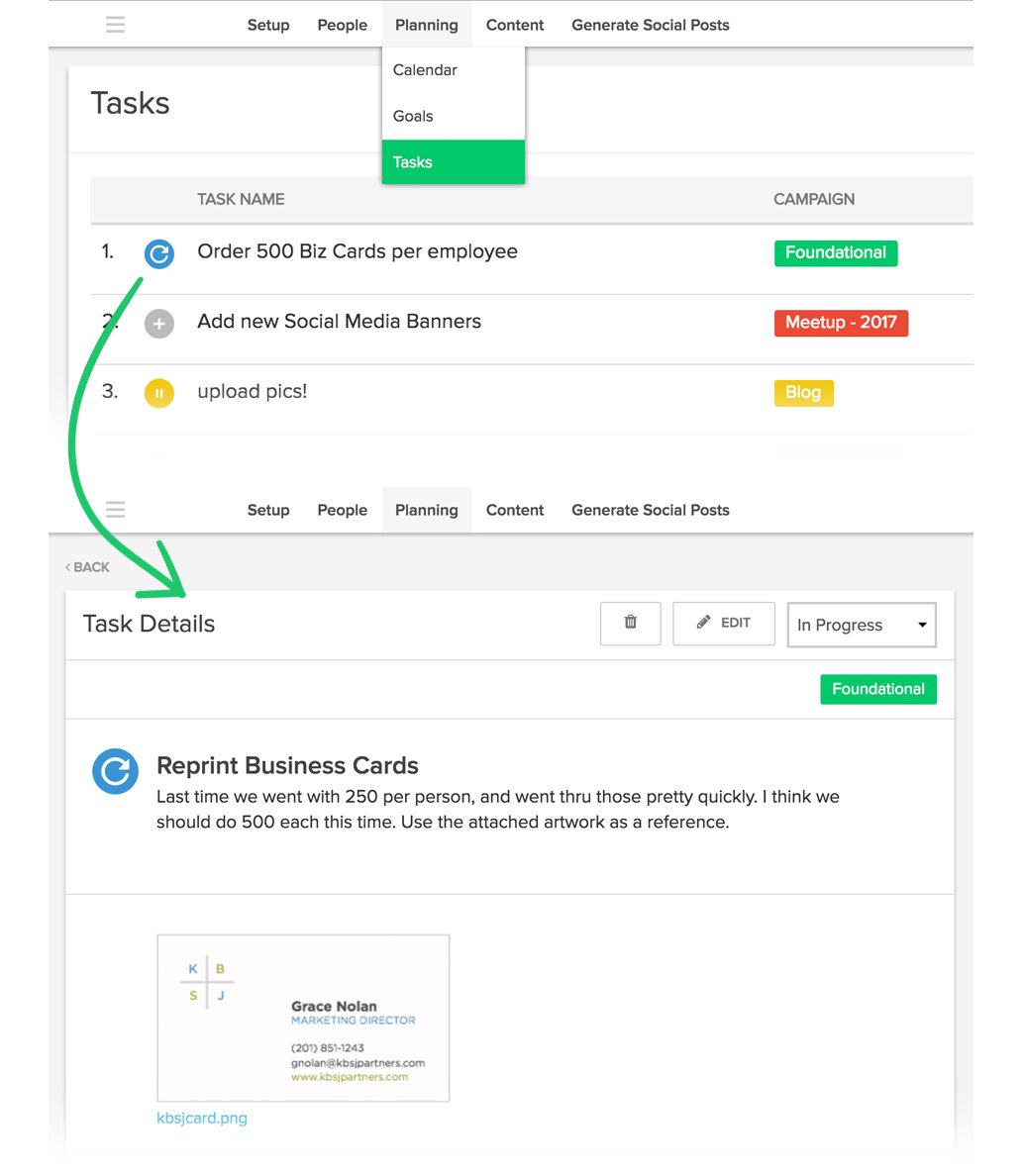The width and height of the screenshot is (1023, 1176).
Task: Click the Tasks page heading
Action: click(130, 104)
